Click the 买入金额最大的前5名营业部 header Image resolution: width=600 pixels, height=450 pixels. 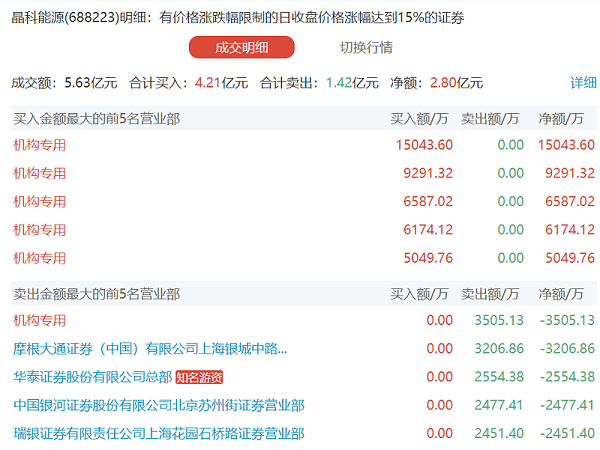pyautogui.click(x=96, y=119)
